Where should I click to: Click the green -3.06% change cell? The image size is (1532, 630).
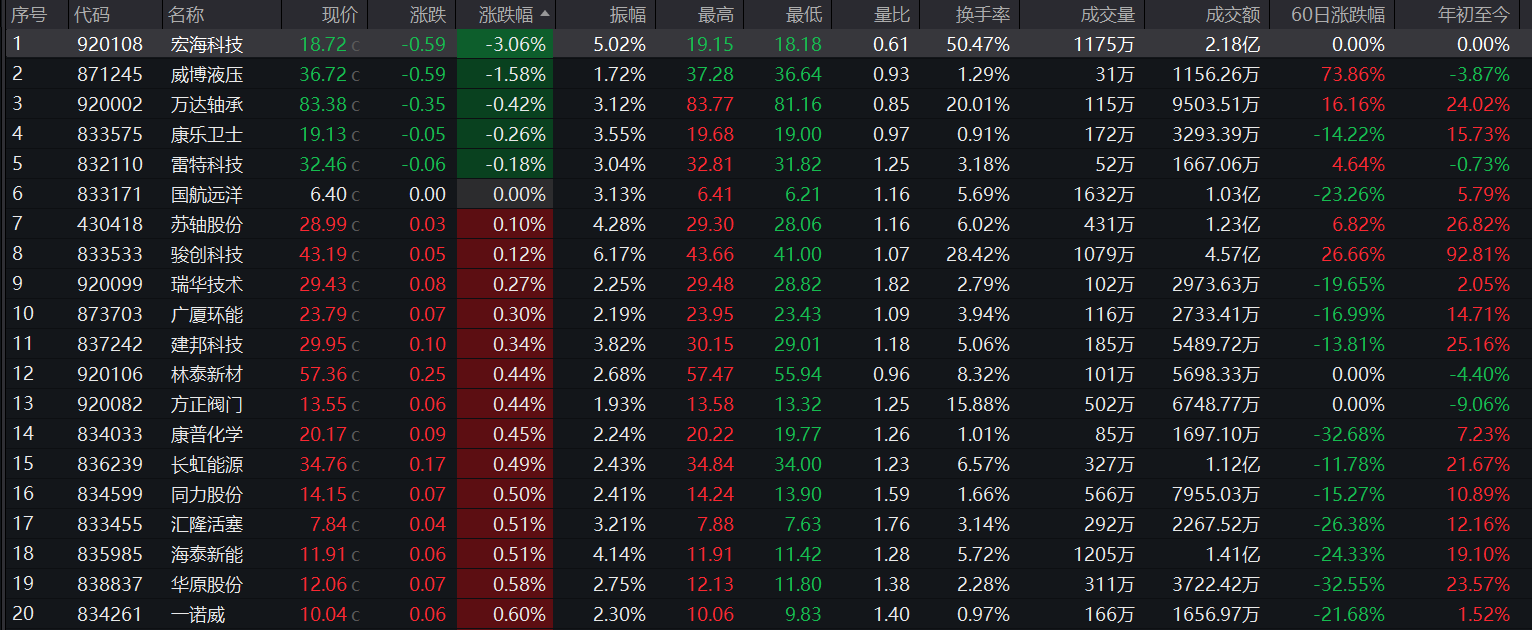505,44
